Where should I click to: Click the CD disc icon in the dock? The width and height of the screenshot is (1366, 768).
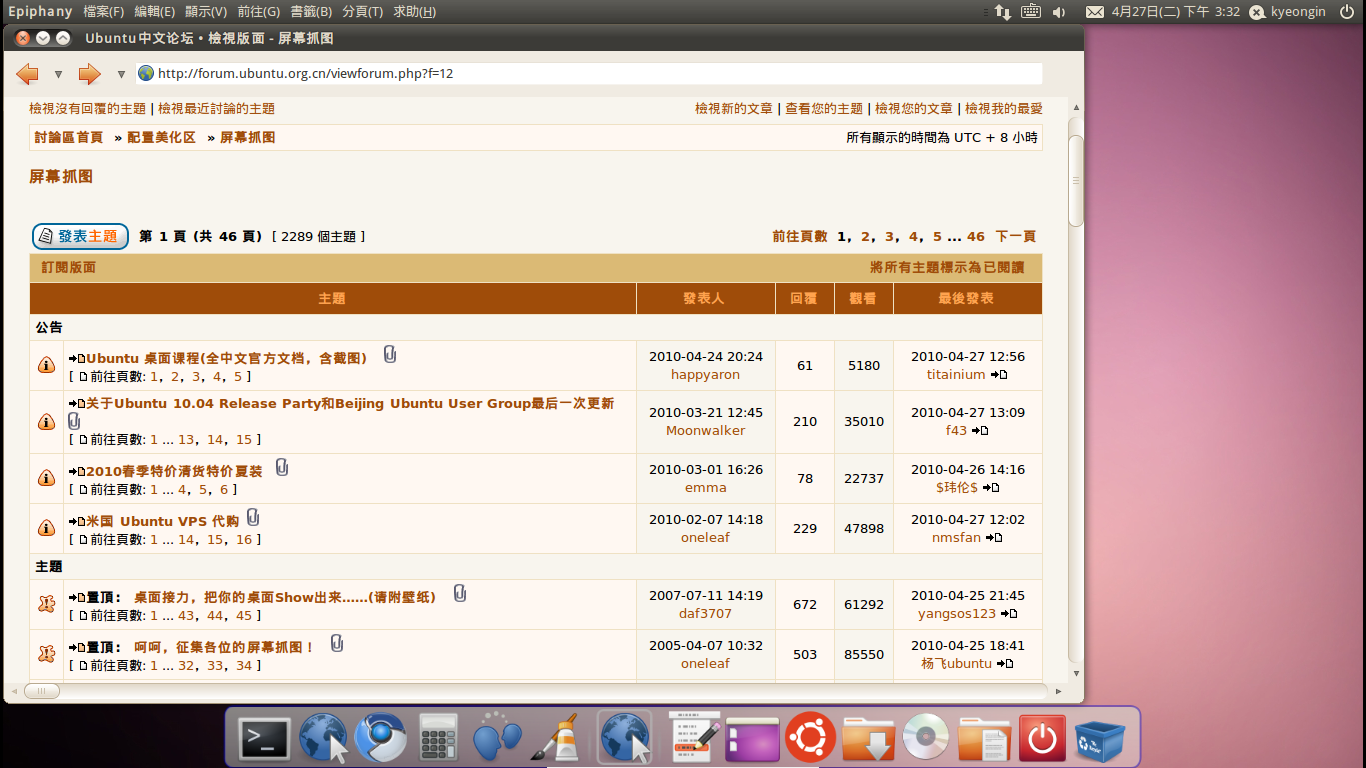[x=925, y=739]
